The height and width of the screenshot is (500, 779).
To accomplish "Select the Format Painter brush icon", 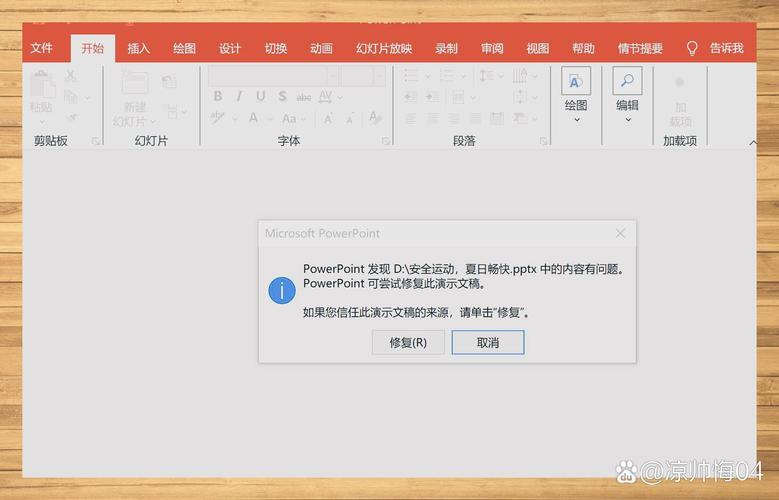I will 72,117.
